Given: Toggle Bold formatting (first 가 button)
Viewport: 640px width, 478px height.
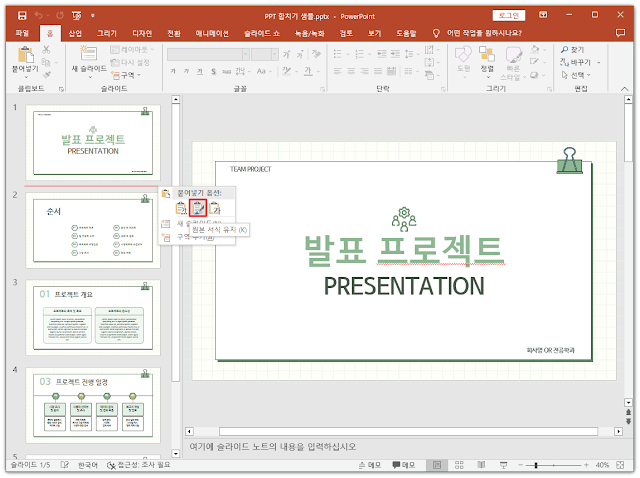Looking at the screenshot, I should pyautogui.click(x=173, y=71).
